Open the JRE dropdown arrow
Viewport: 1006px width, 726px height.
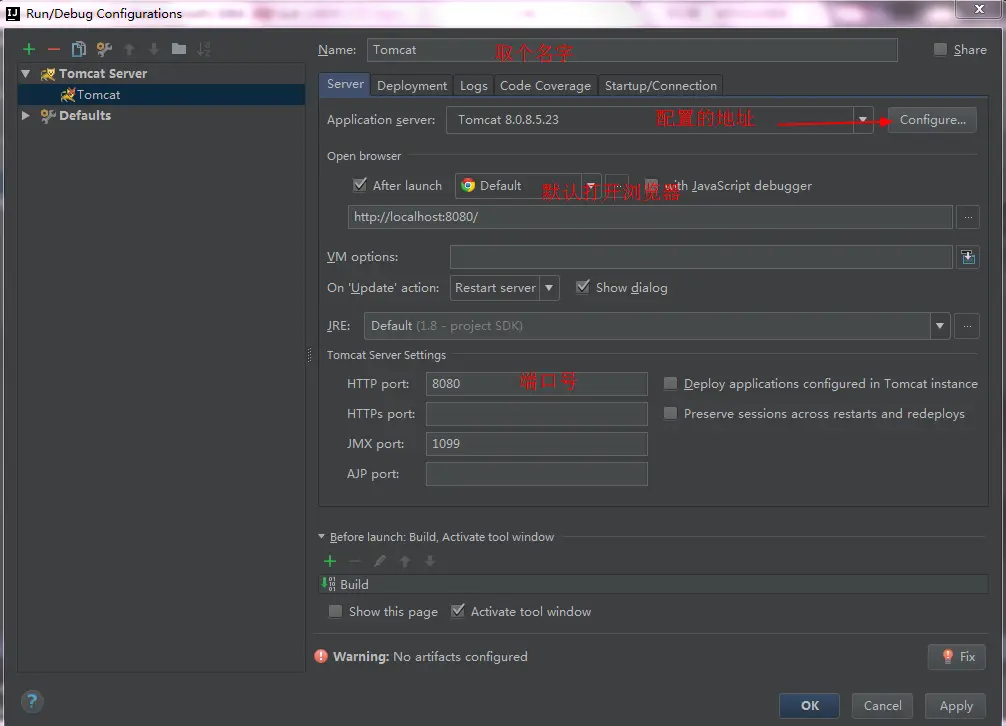tap(939, 326)
